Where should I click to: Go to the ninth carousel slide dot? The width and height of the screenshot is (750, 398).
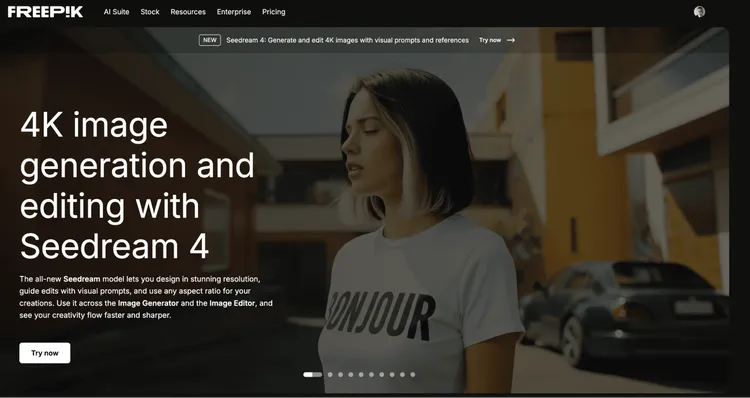402,375
